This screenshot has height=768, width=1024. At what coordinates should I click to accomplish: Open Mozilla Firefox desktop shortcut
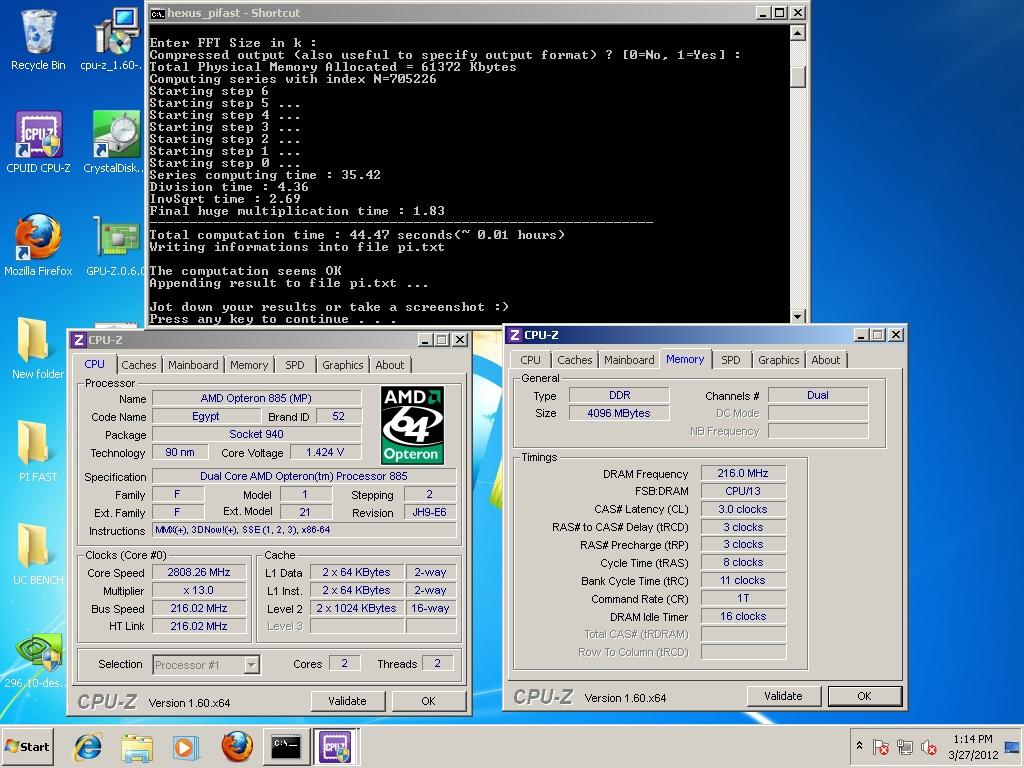click(x=38, y=244)
